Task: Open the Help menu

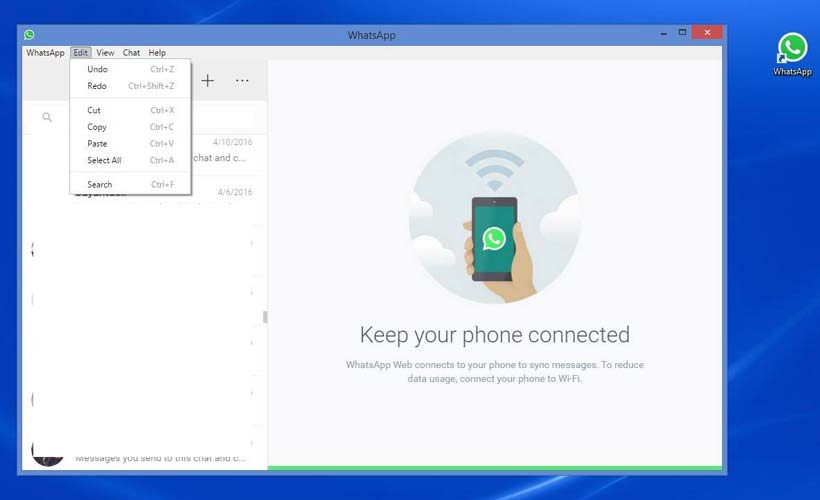Action: point(157,53)
